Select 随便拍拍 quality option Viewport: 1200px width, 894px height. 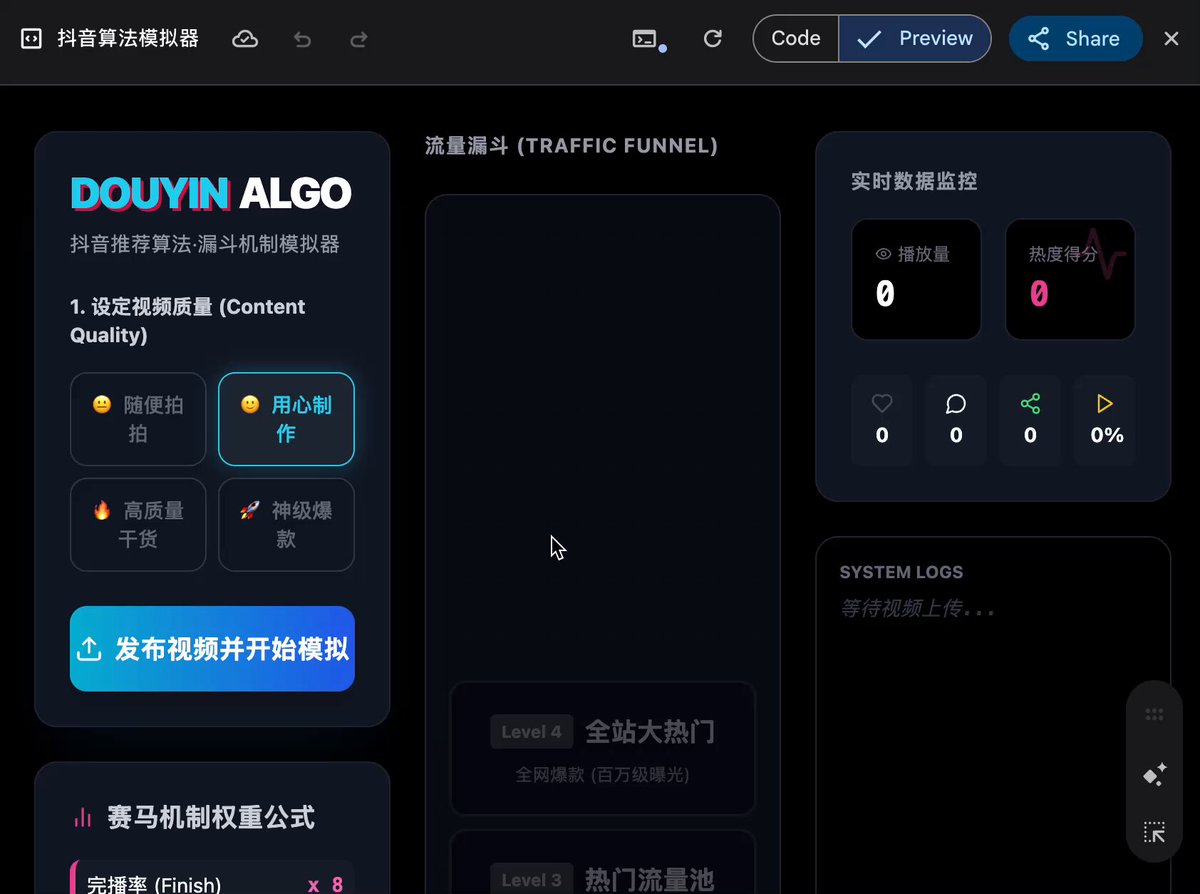pyautogui.click(x=138, y=419)
